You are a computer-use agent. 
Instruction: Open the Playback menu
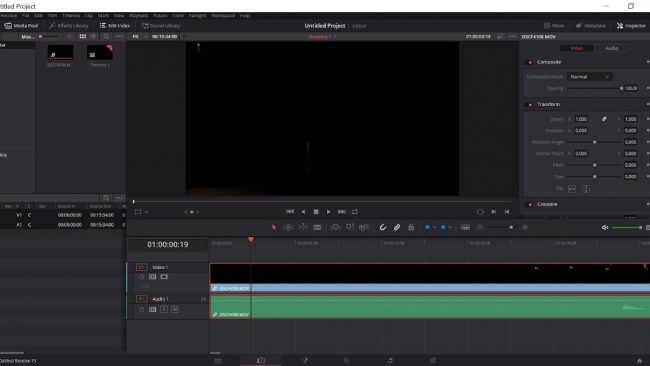[138, 16]
